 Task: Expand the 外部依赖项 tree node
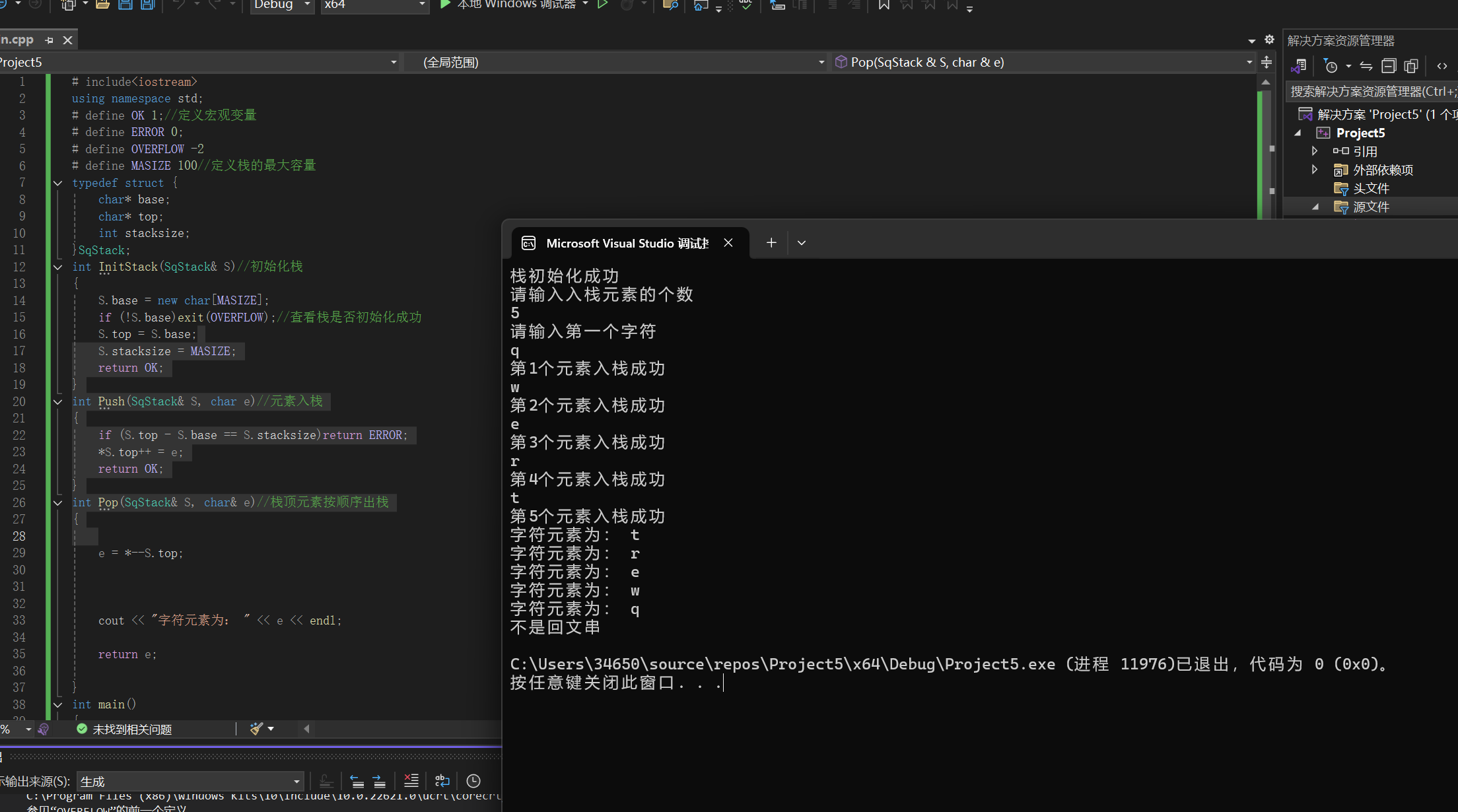pos(1314,170)
